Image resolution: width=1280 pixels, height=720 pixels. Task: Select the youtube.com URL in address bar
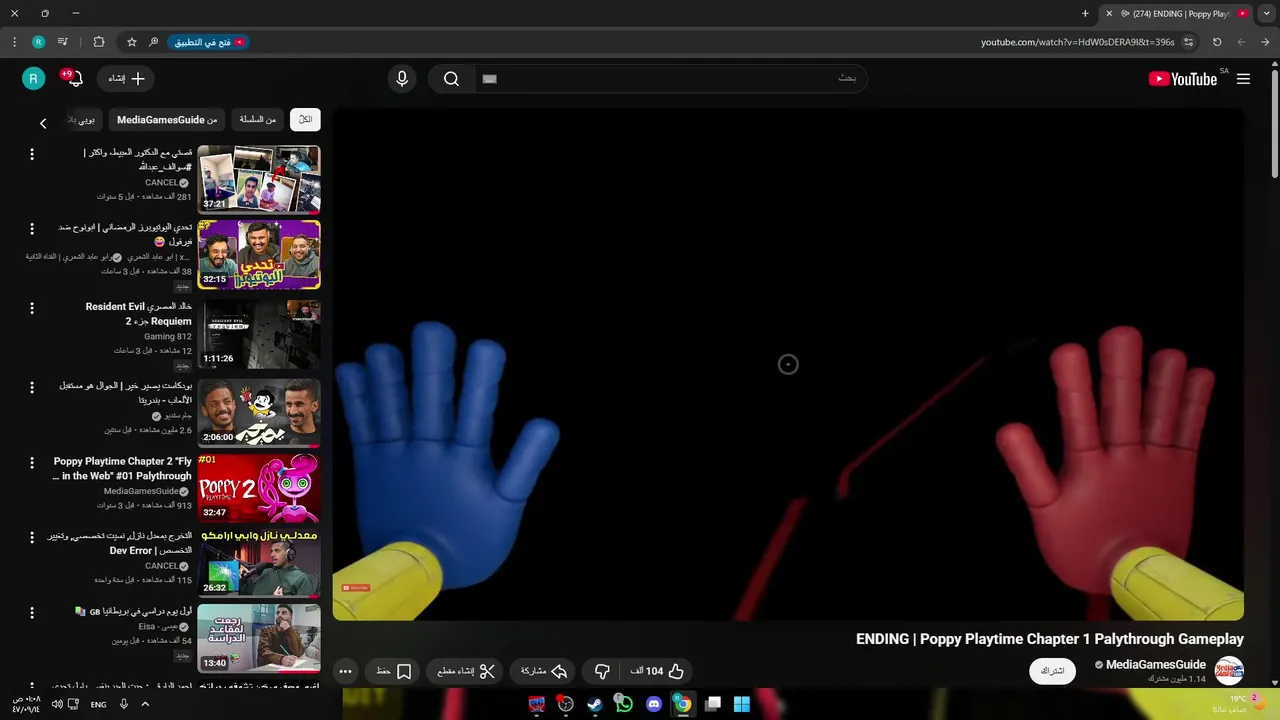point(1077,42)
